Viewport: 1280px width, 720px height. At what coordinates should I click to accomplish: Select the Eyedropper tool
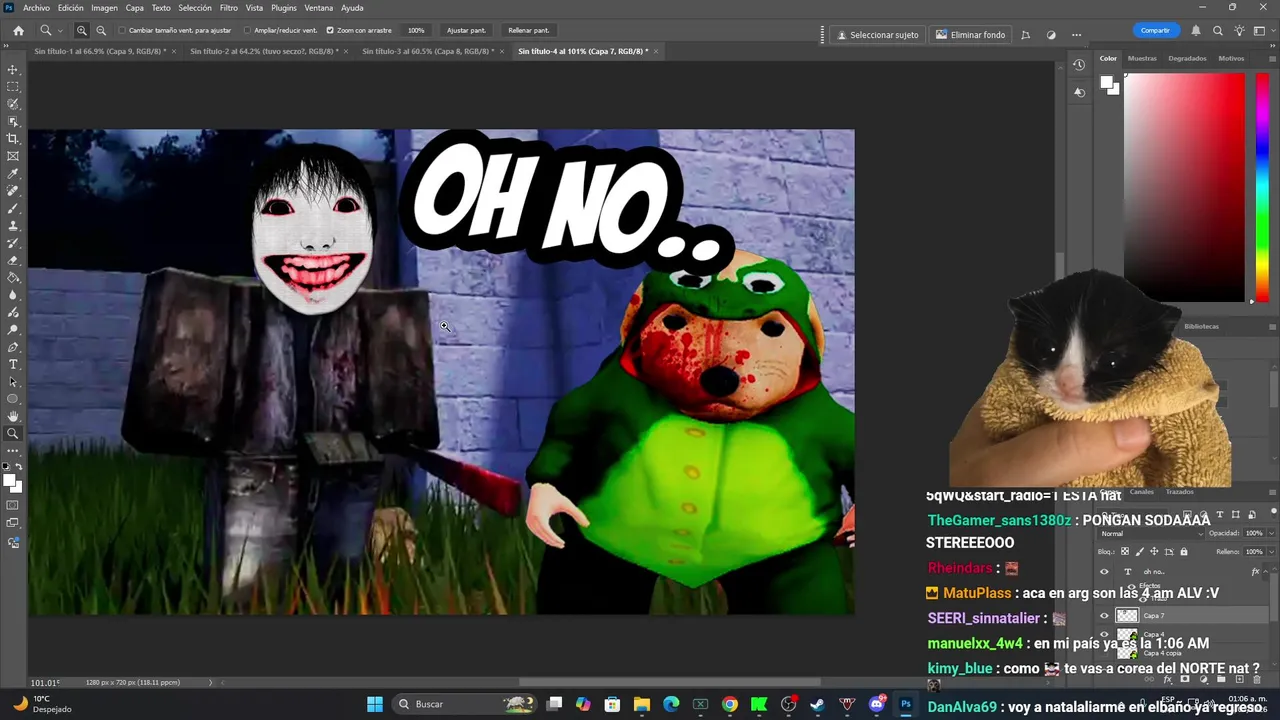click(13, 173)
